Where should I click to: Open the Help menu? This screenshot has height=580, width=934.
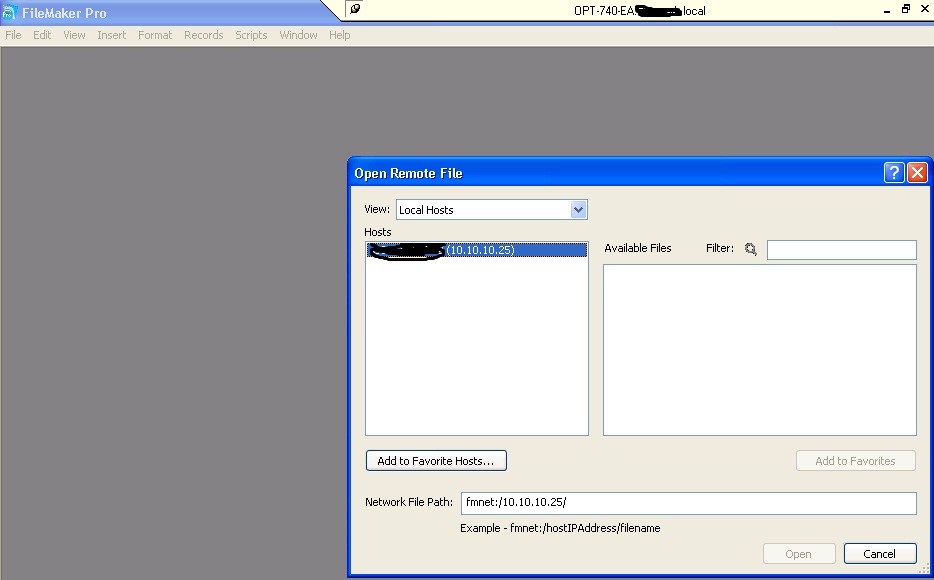pyautogui.click(x=340, y=35)
